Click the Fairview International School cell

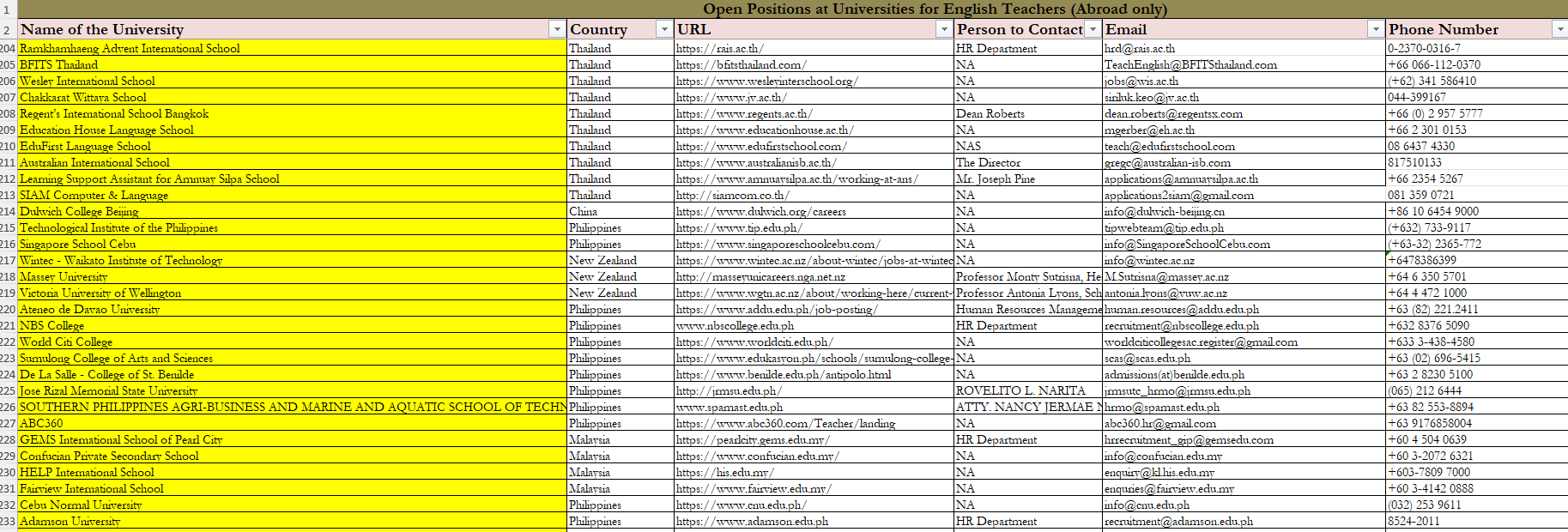(x=292, y=488)
